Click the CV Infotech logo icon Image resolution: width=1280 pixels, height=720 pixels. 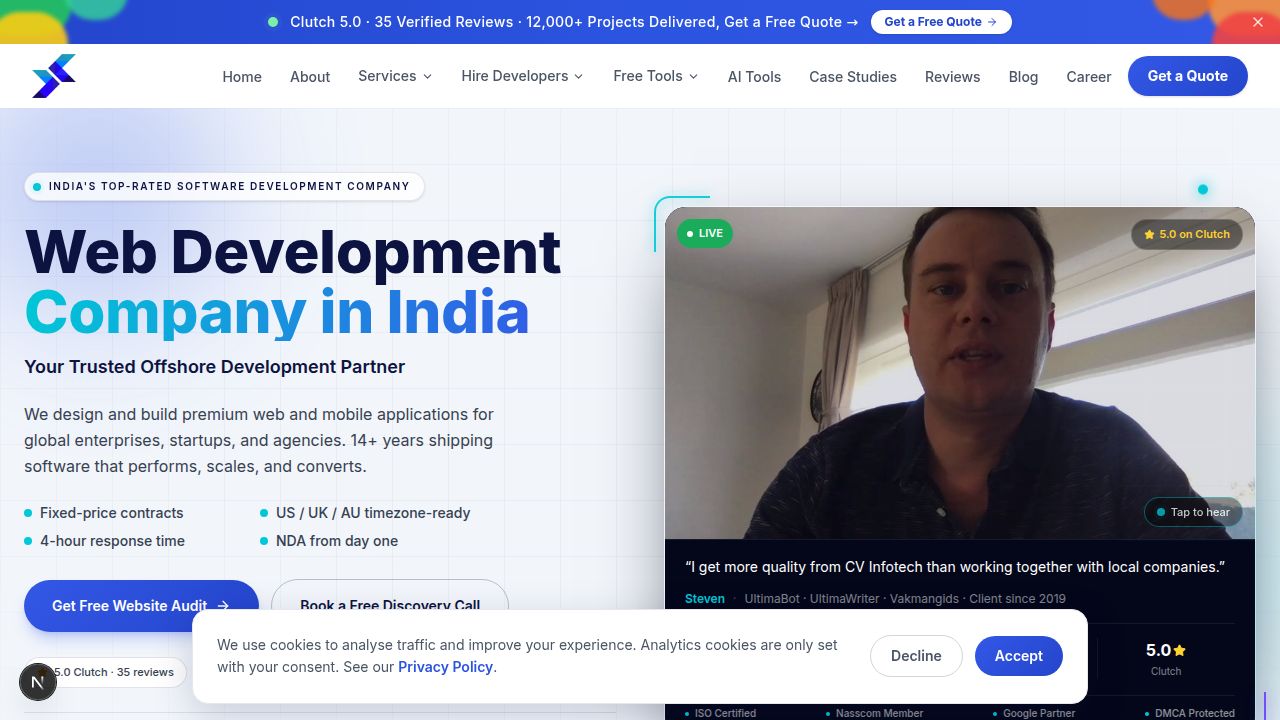click(x=54, y=76)
